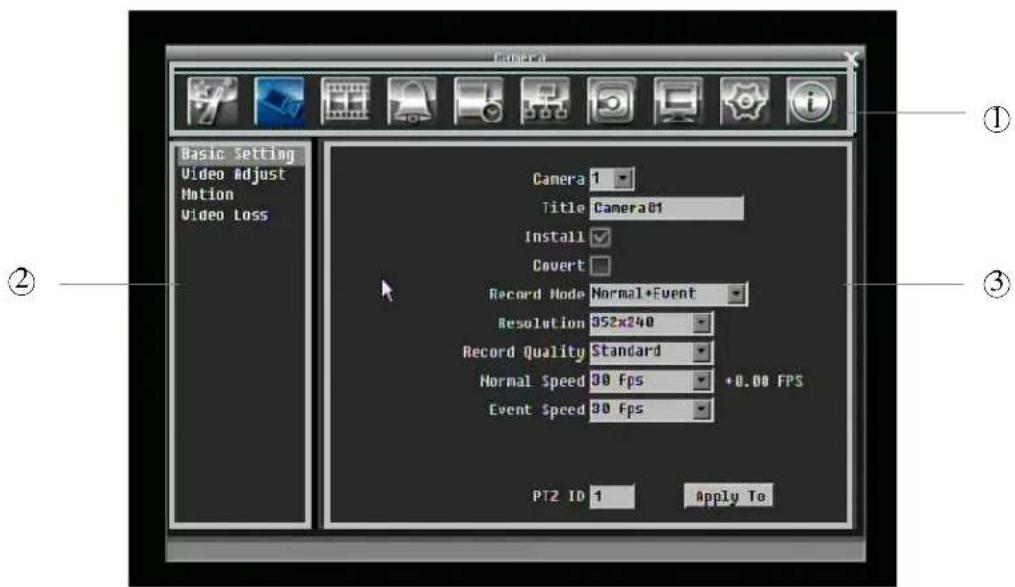
Task: Toggle the Install checkbox
Action: click(x=600, y=237)
